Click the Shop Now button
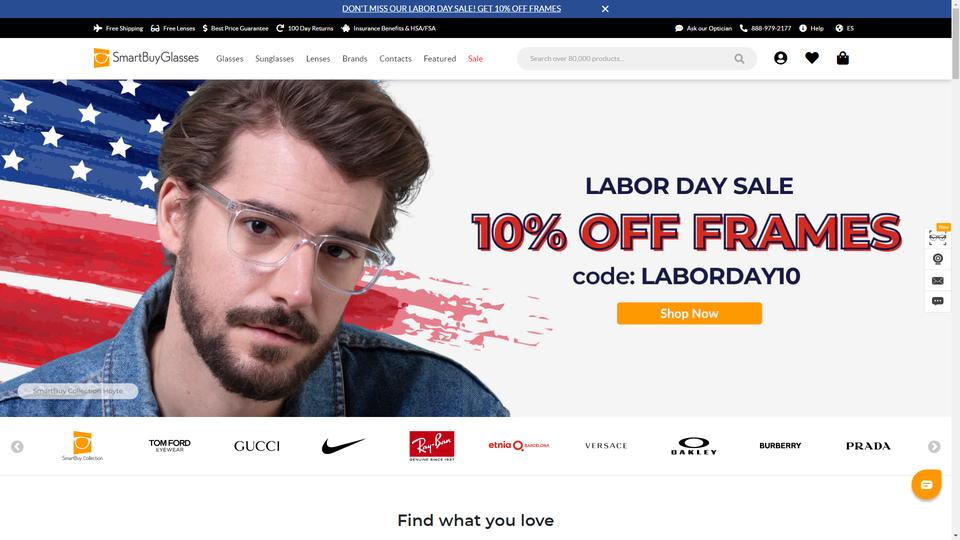Image resolution: width=960 pixels, height=540 pixels. 689,313
